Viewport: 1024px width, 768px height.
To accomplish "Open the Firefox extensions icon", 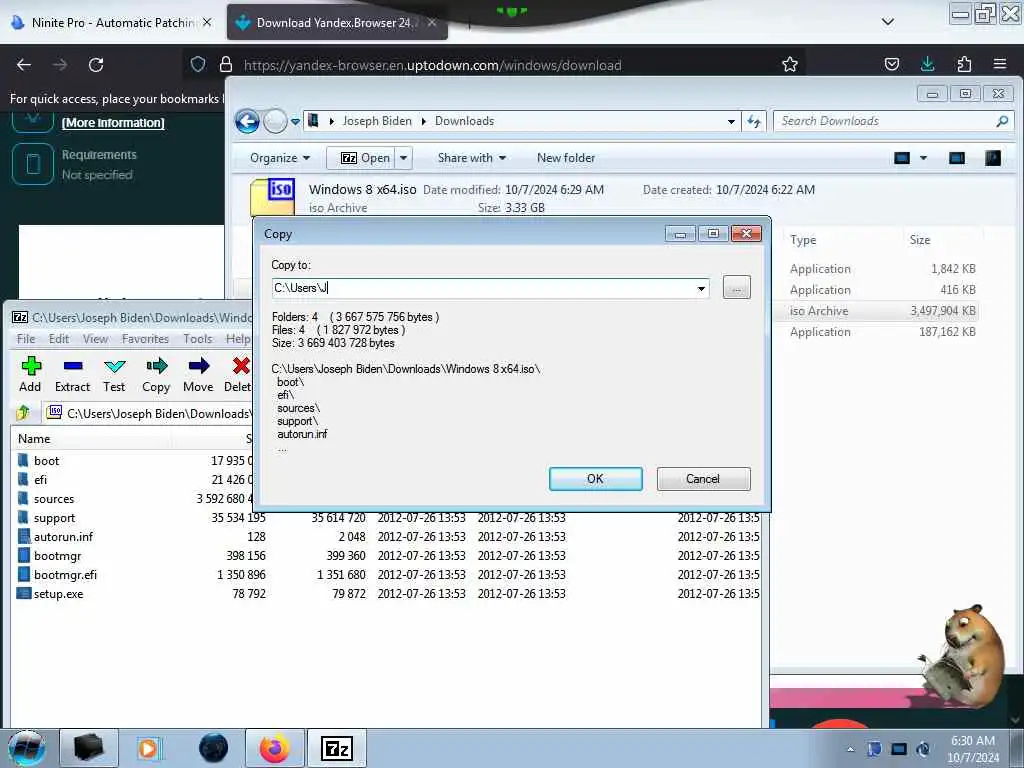I will 964,64.
